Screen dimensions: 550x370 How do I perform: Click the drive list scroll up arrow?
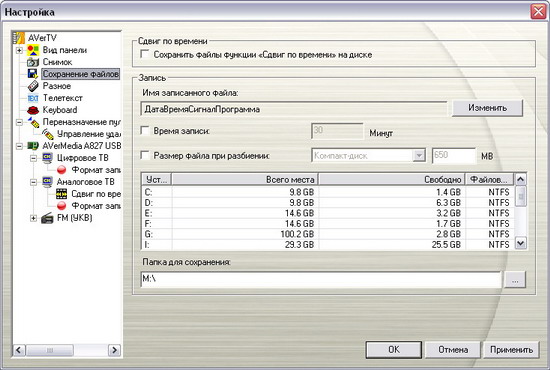(x=521, y=179)
